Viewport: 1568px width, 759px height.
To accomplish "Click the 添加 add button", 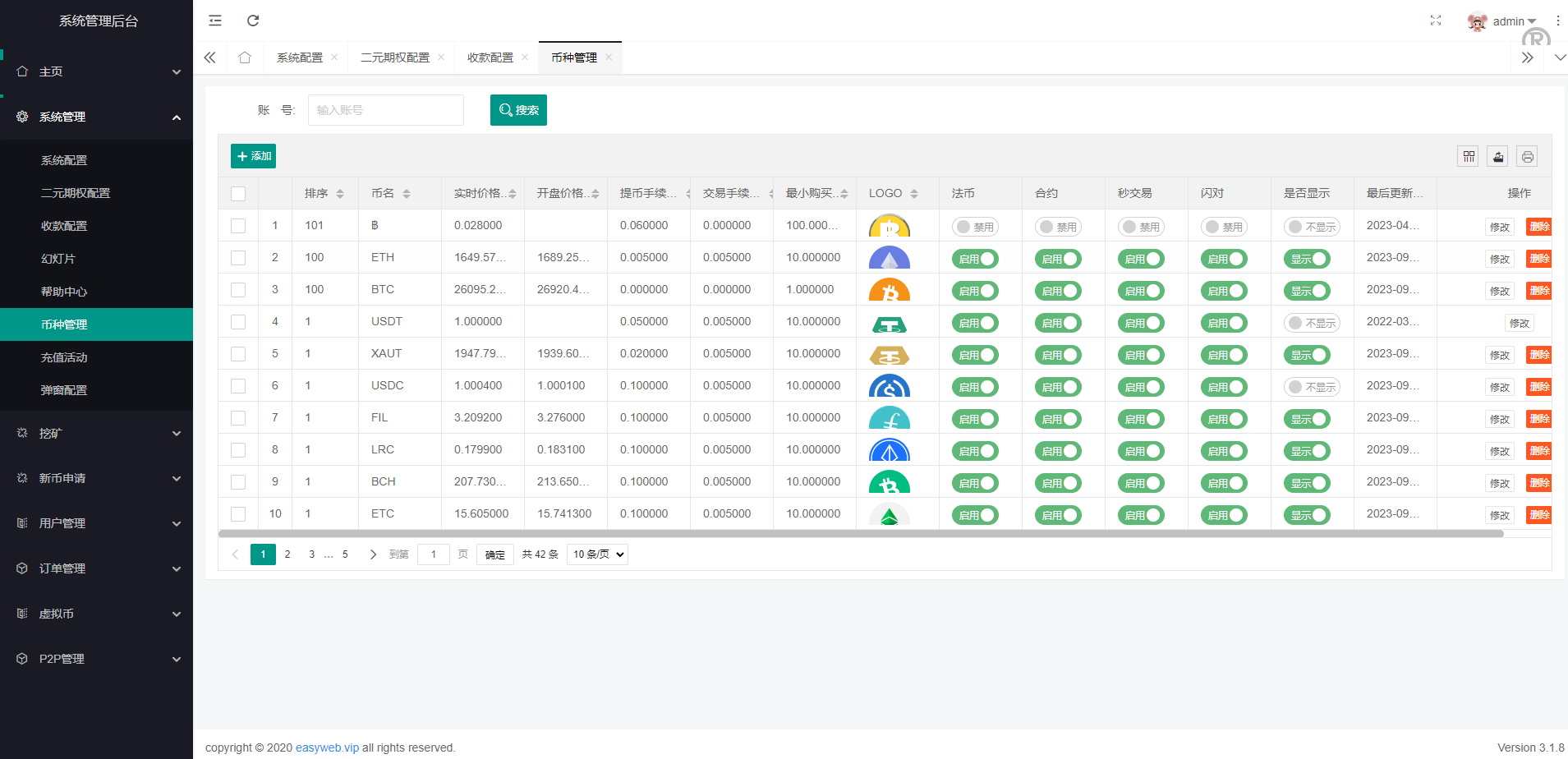I will coord(253,156).
